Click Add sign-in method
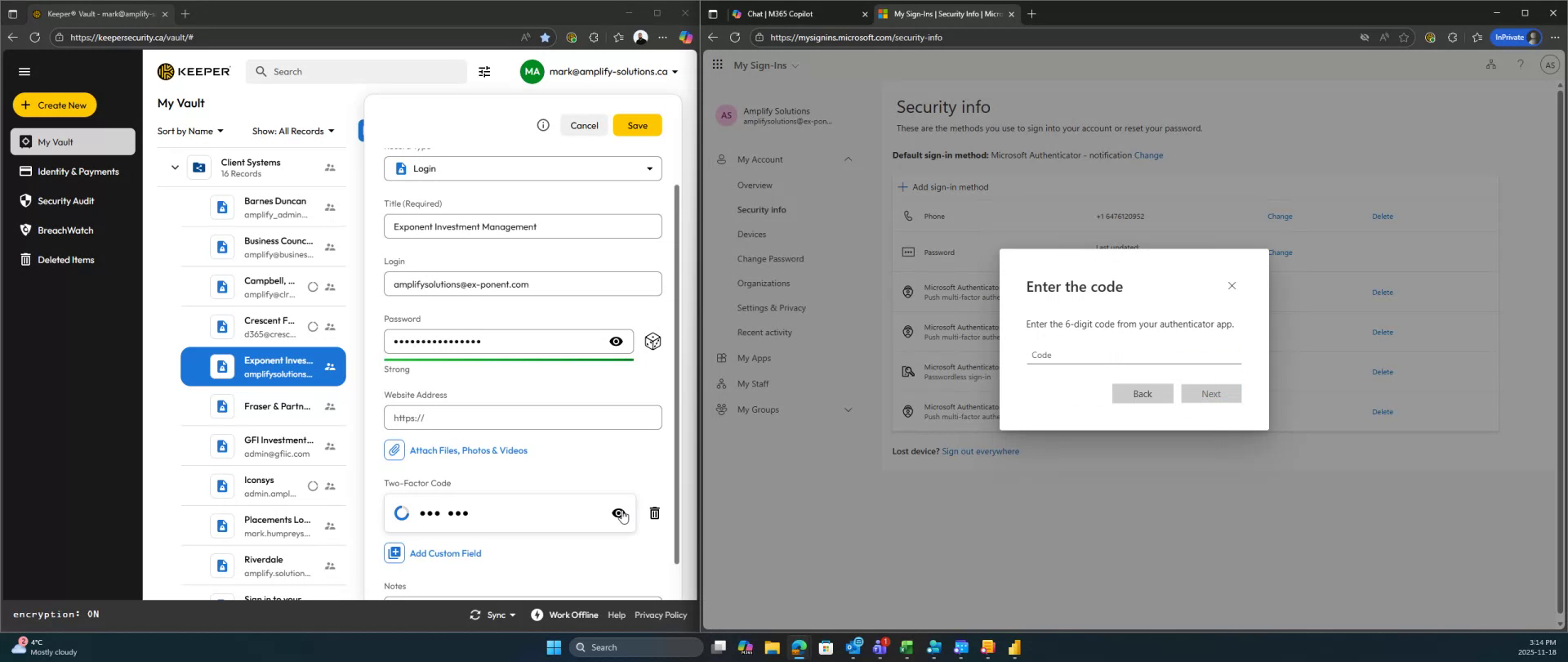This screenshot has width=1568, height=662. pos(943,187)
